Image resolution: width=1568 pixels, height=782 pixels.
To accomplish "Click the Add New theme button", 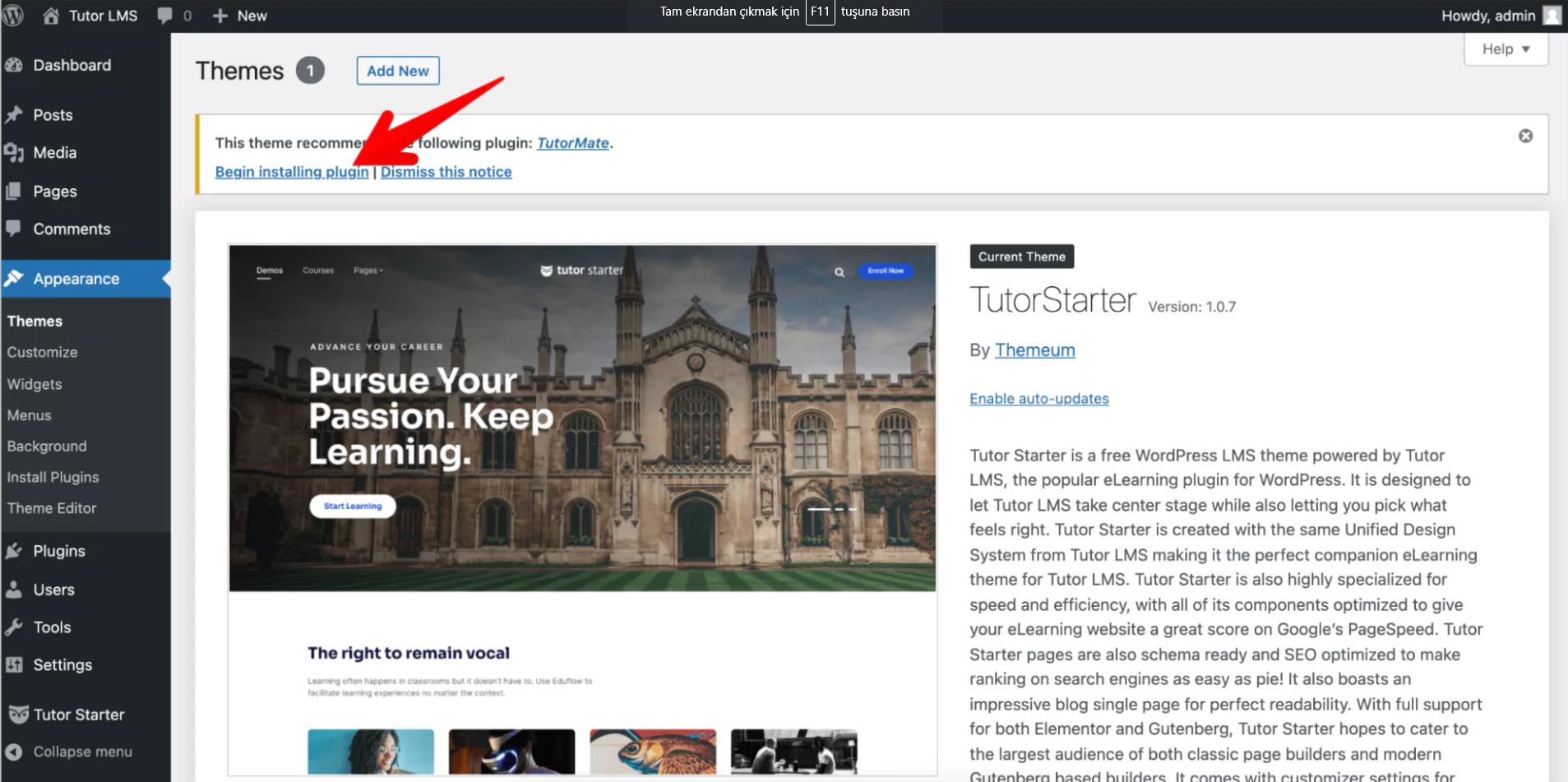I will [398, 71].
